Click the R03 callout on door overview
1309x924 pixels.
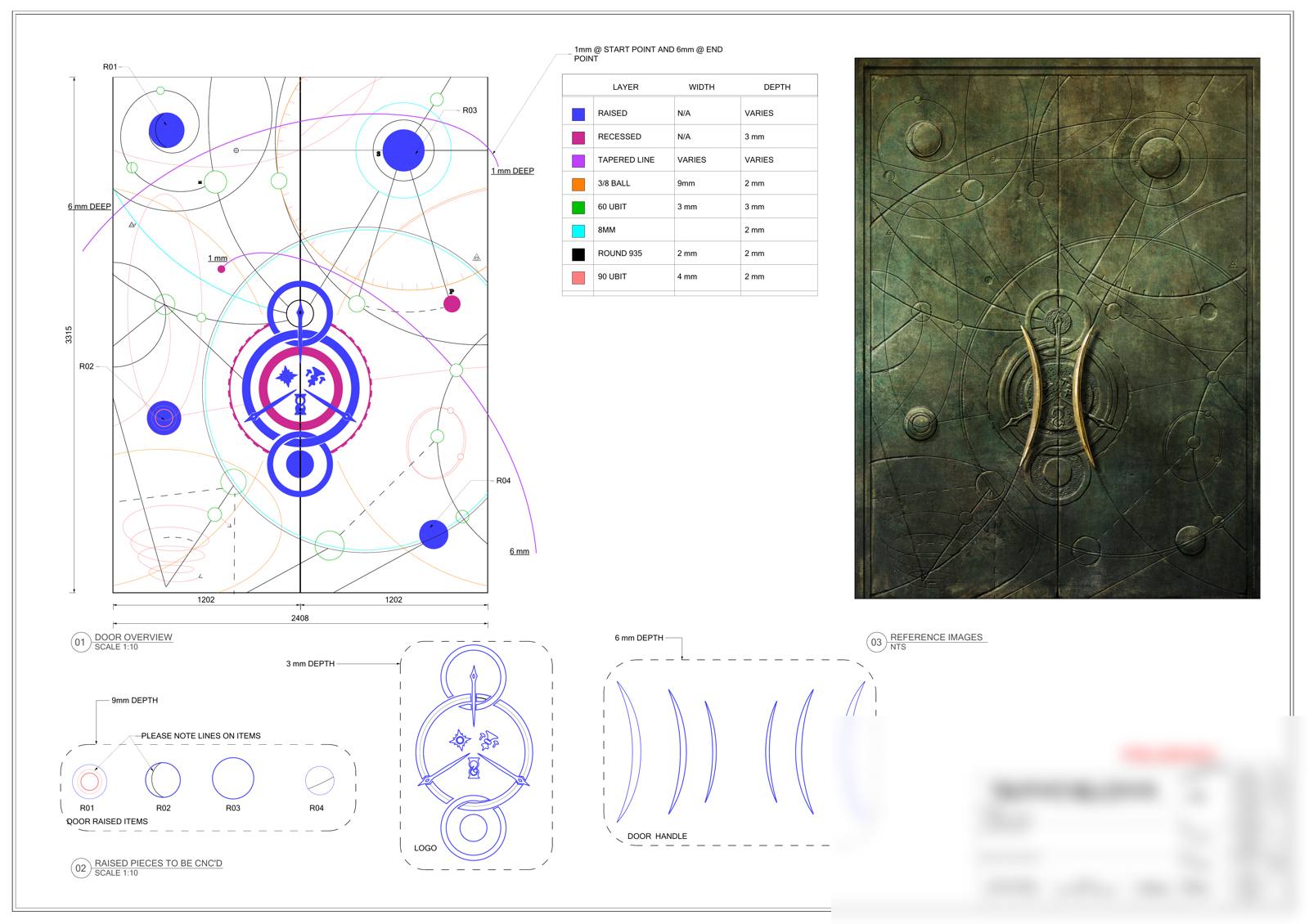470,110
